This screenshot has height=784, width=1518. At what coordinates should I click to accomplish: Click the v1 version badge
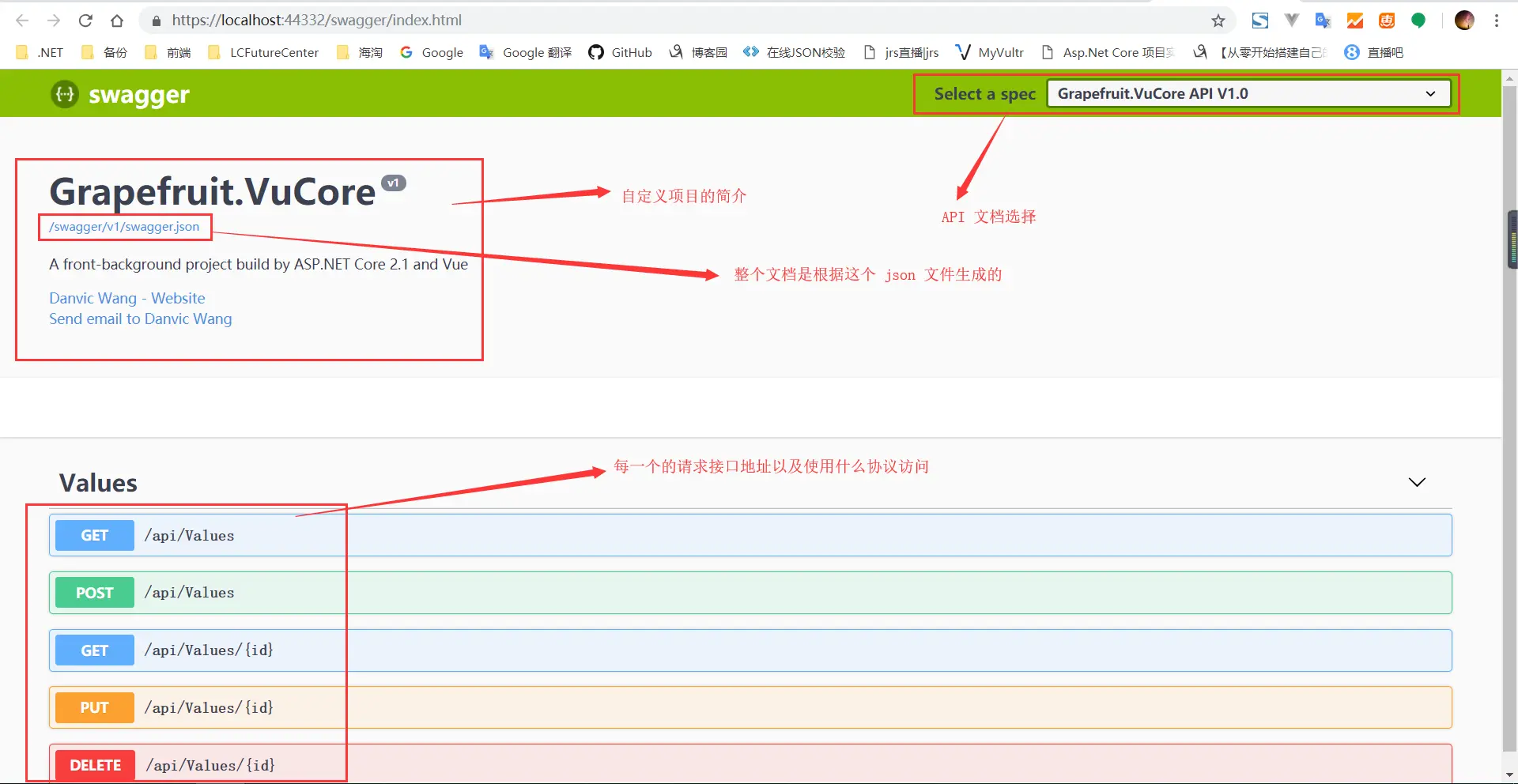393,183
